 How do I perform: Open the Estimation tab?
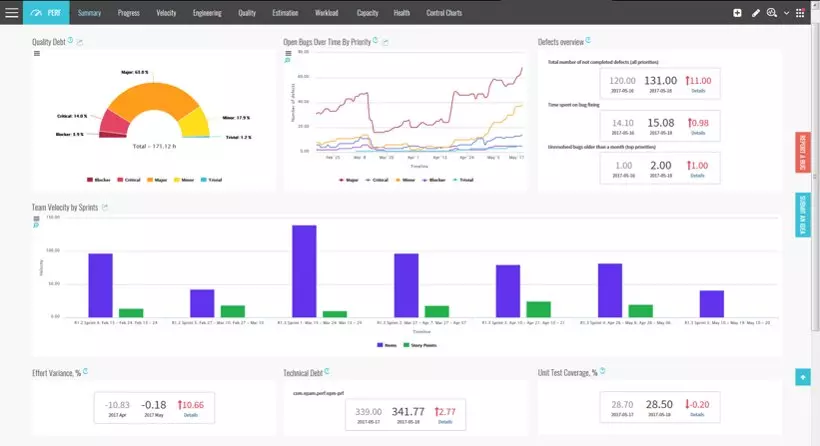pos(285,13)
